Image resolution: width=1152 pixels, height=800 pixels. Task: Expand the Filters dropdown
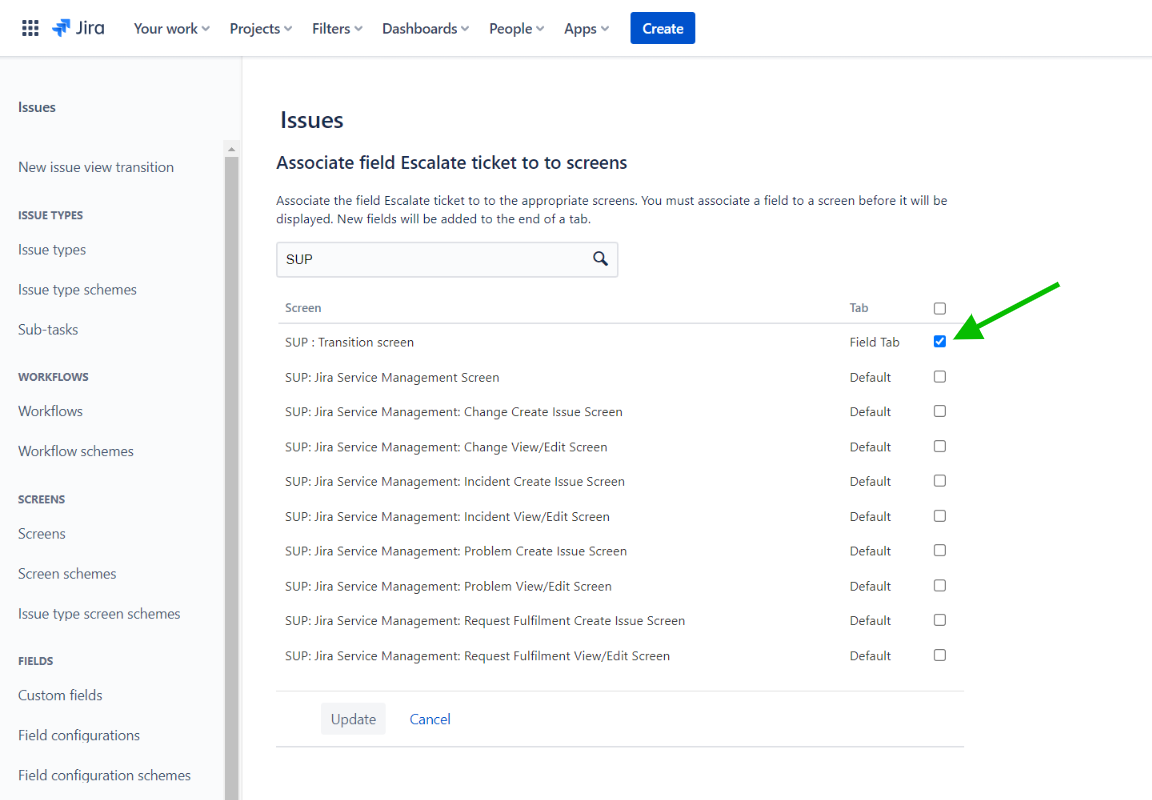point(337,28)
